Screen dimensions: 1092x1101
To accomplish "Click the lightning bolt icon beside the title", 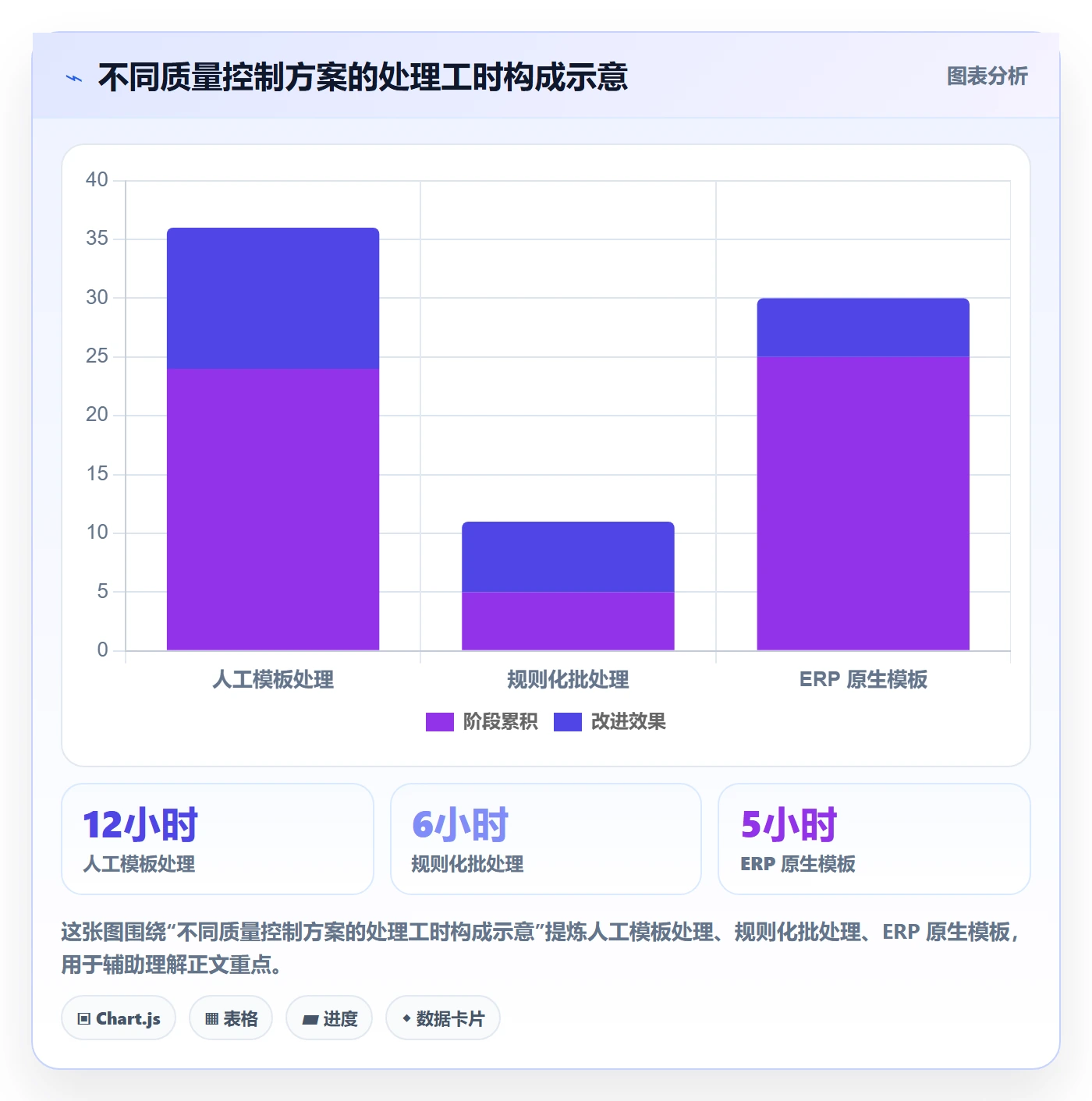I will 74,78.
